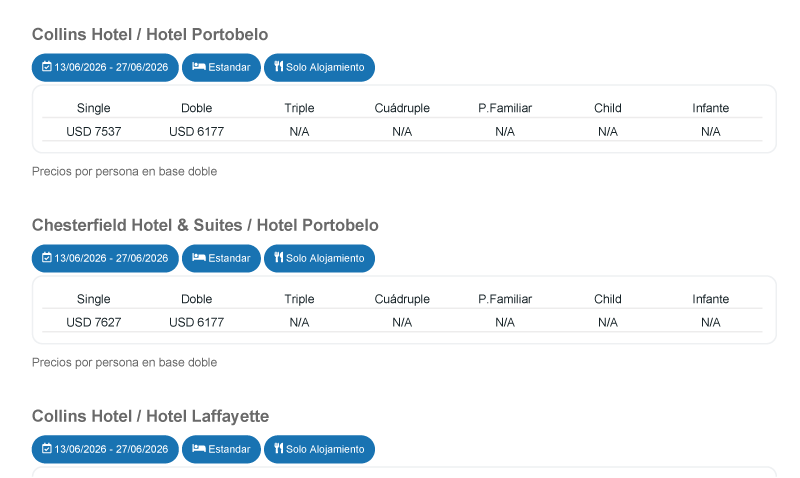Open the Collins Hotel / Hotel Laffayette heading
This screenshot has width=800, height=478.
150,416
